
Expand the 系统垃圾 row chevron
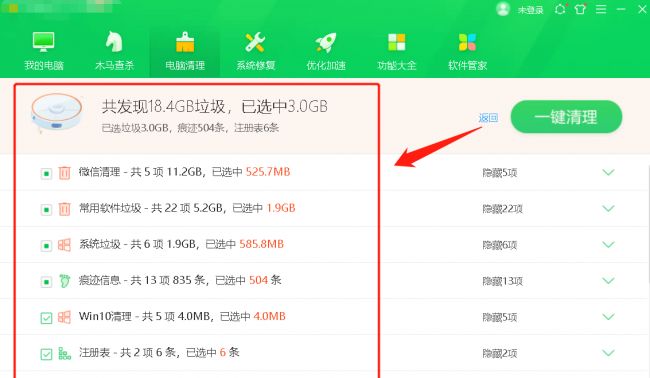(608, 244)
